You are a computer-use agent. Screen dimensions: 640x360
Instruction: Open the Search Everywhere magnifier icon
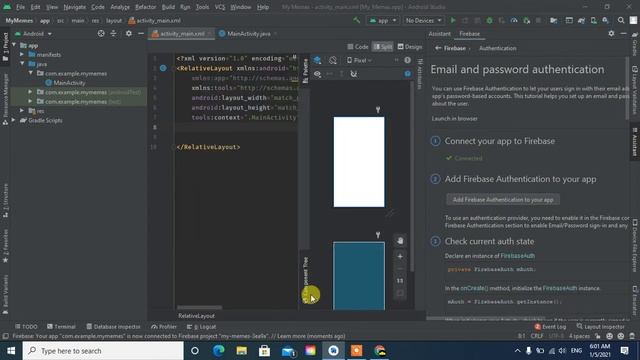pyautogui.click(x=621, y=20)
